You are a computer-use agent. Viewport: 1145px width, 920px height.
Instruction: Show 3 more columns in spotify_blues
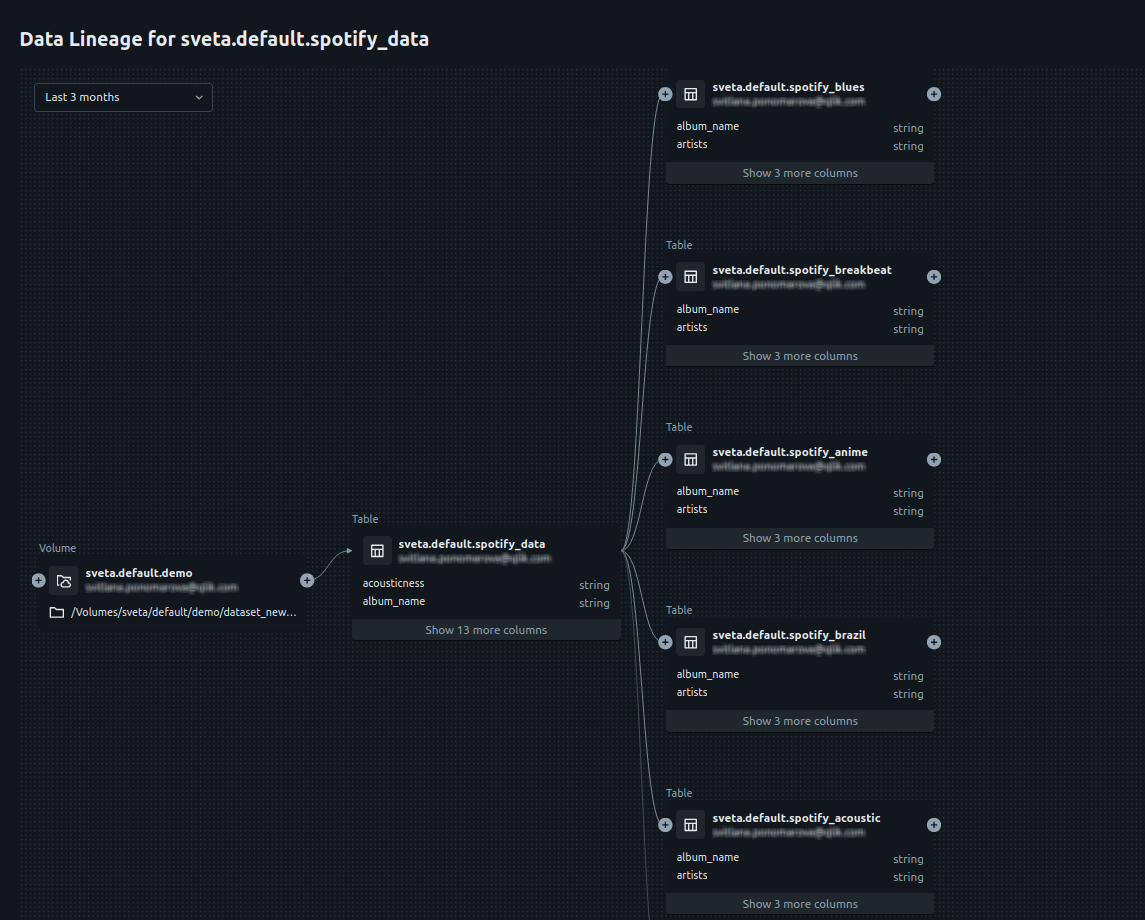click(800, 173)
